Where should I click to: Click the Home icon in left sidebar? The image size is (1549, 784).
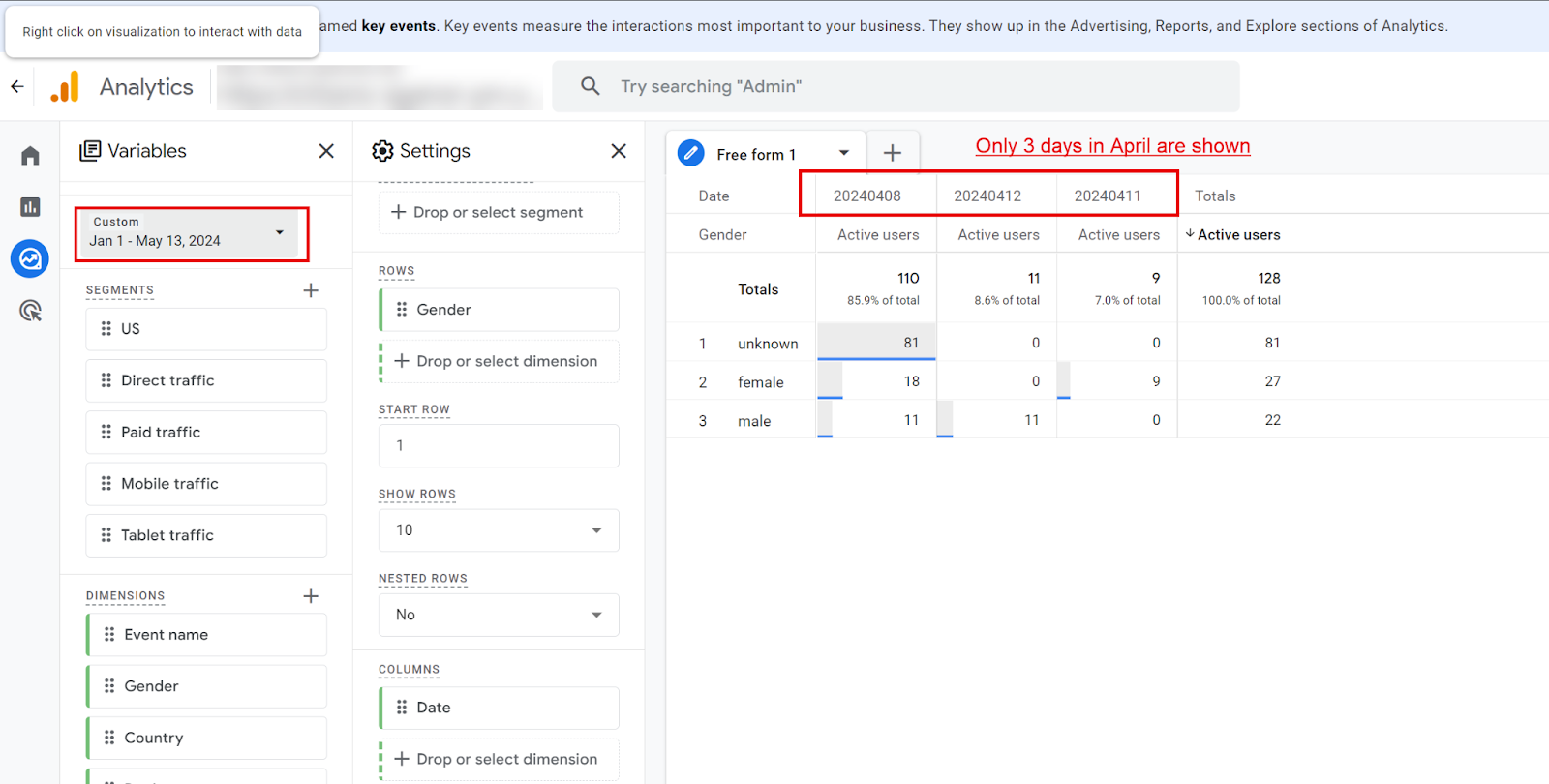click(30, 156)
